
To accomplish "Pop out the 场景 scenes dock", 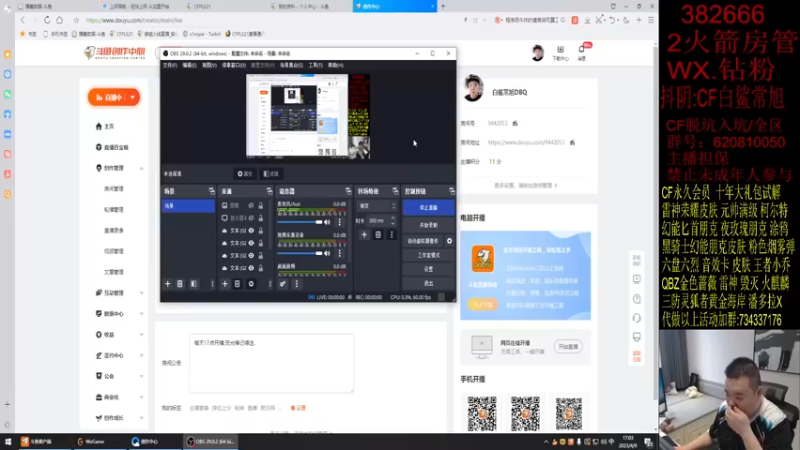I will [212, 191].
